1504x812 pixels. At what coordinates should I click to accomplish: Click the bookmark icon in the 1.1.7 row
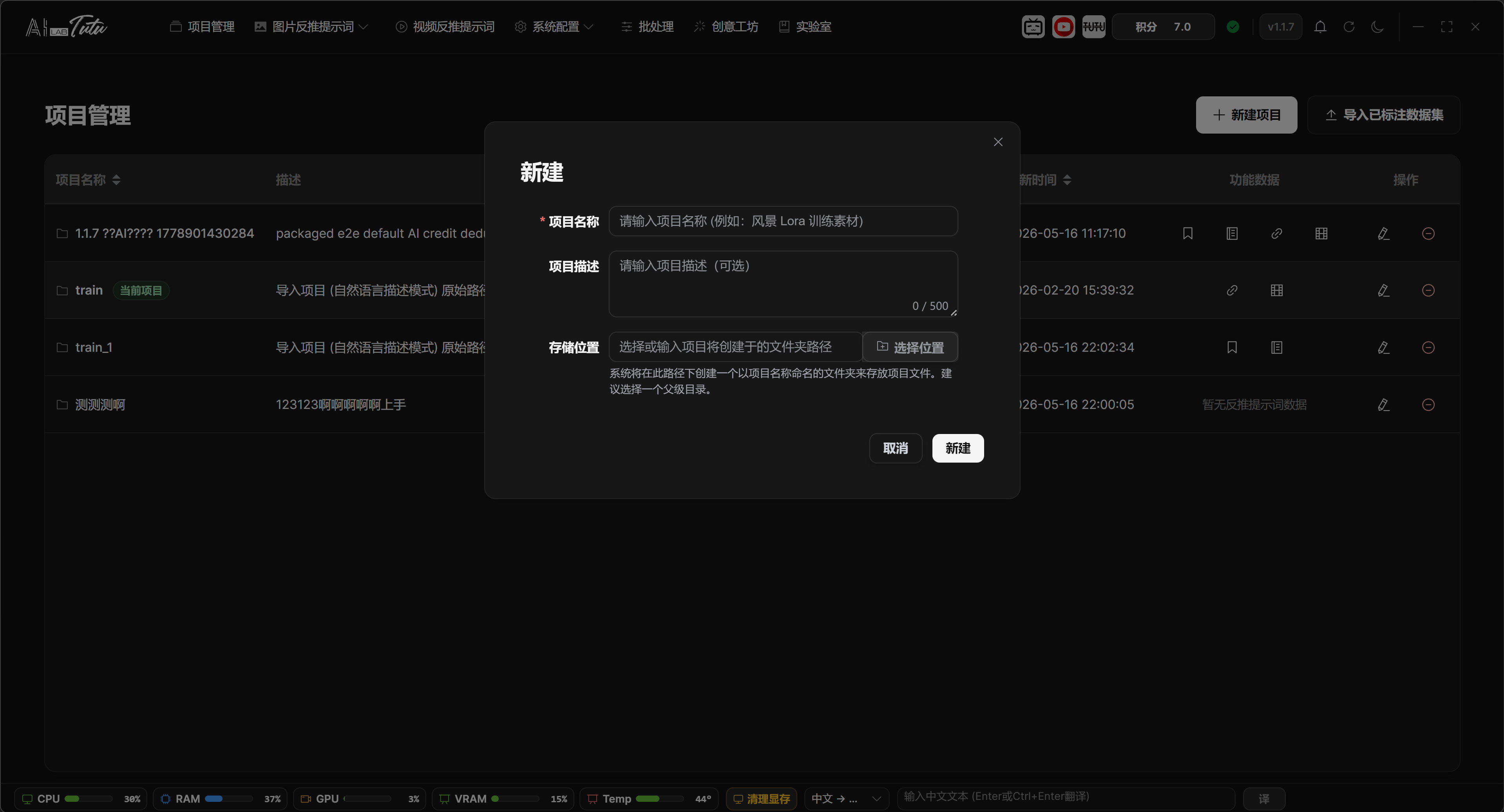tap(1187, 233)
